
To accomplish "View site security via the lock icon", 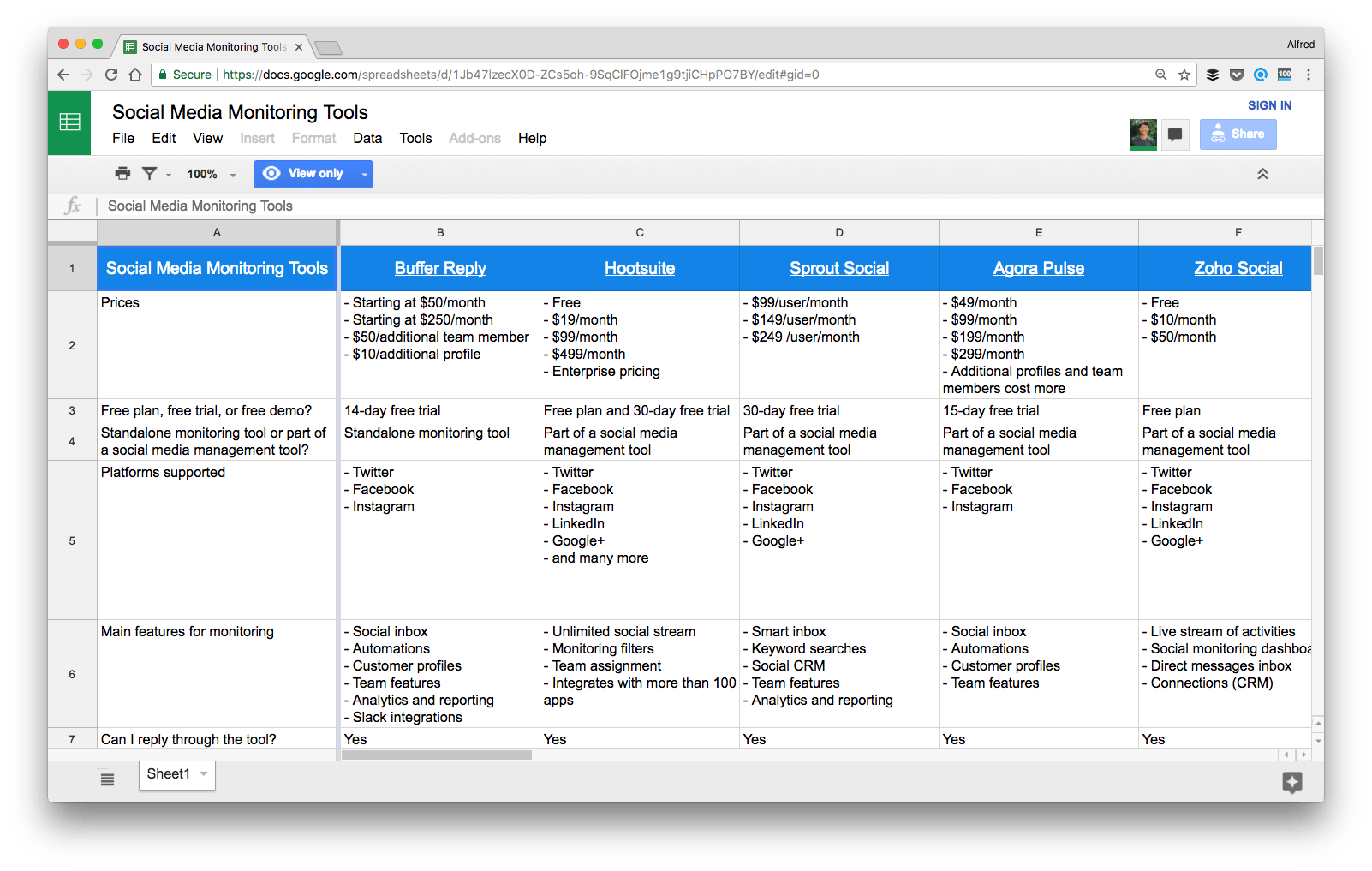I will [162, 75].
